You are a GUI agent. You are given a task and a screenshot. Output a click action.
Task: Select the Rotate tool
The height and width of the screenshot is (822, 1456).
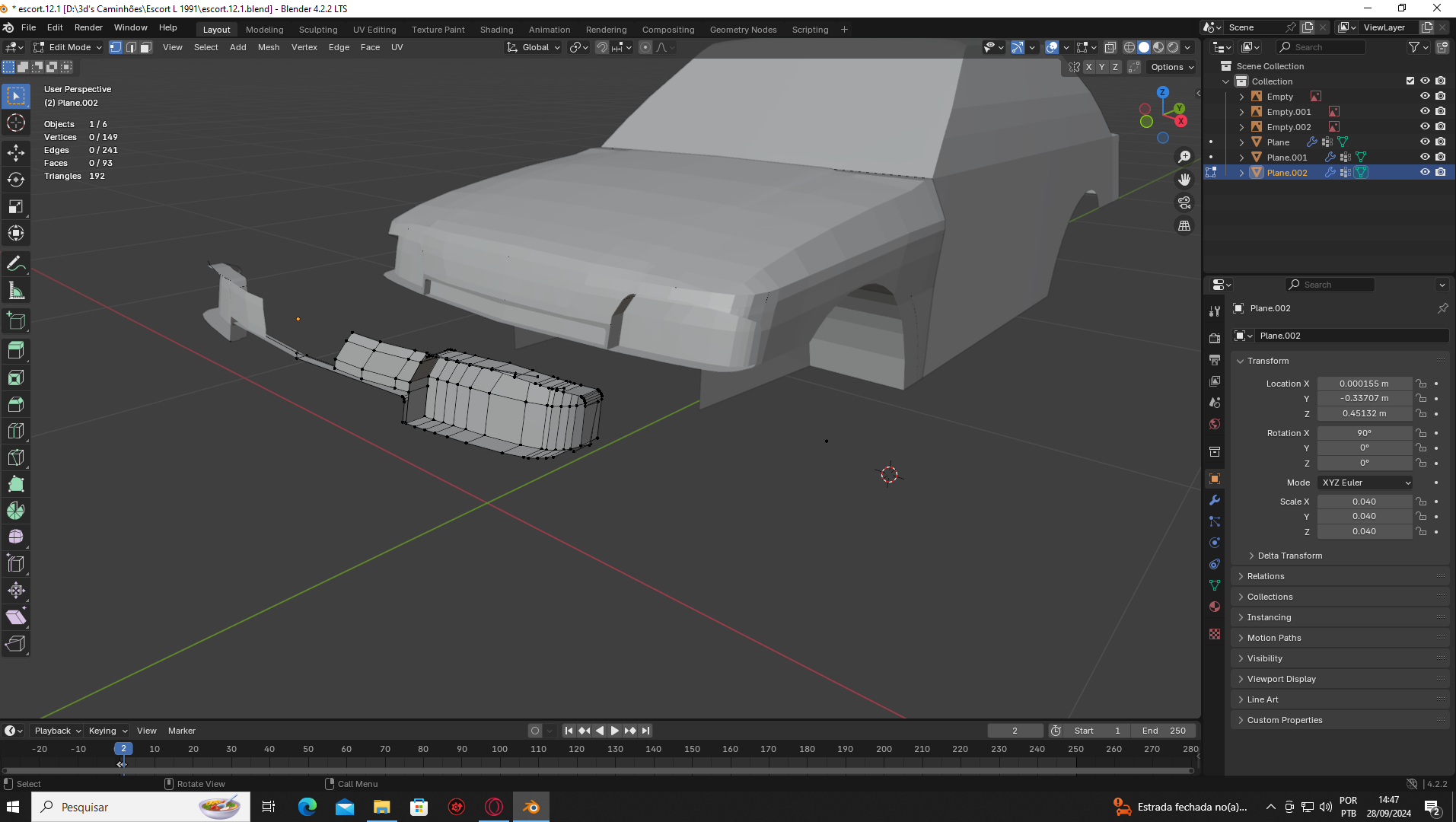pos(16,180)
